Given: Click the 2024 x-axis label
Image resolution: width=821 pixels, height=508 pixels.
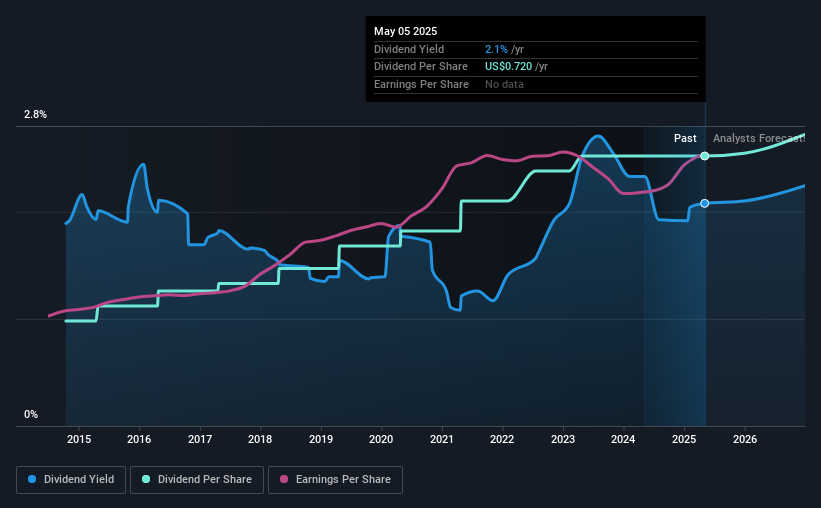Looking at the screenshot, I should [623, 439].
